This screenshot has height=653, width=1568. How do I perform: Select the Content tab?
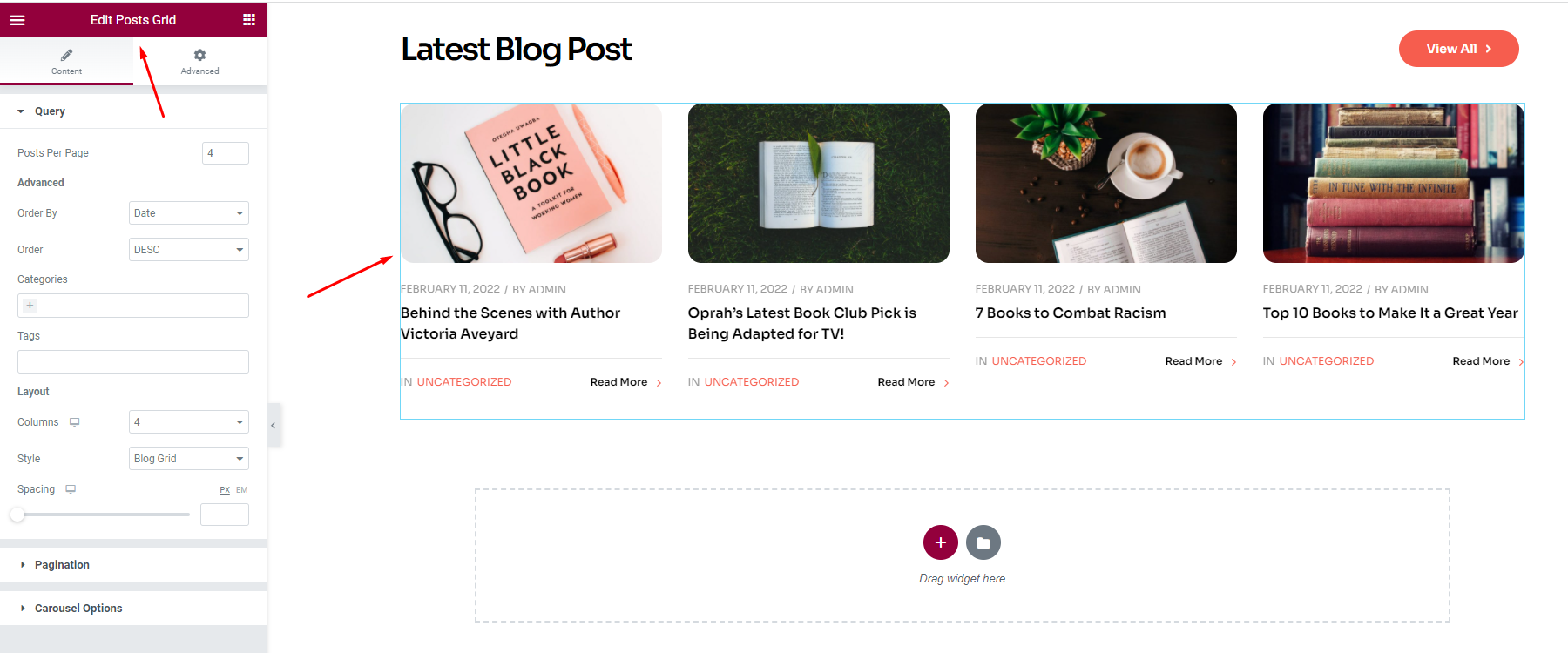pos(66,61)
